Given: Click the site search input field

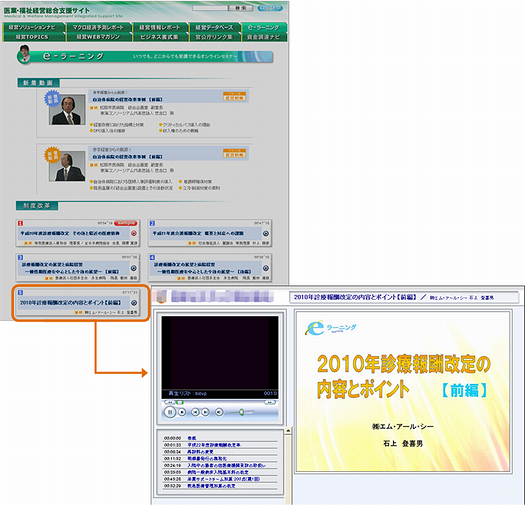Looking at the screenshot, I should pos(210,8).
